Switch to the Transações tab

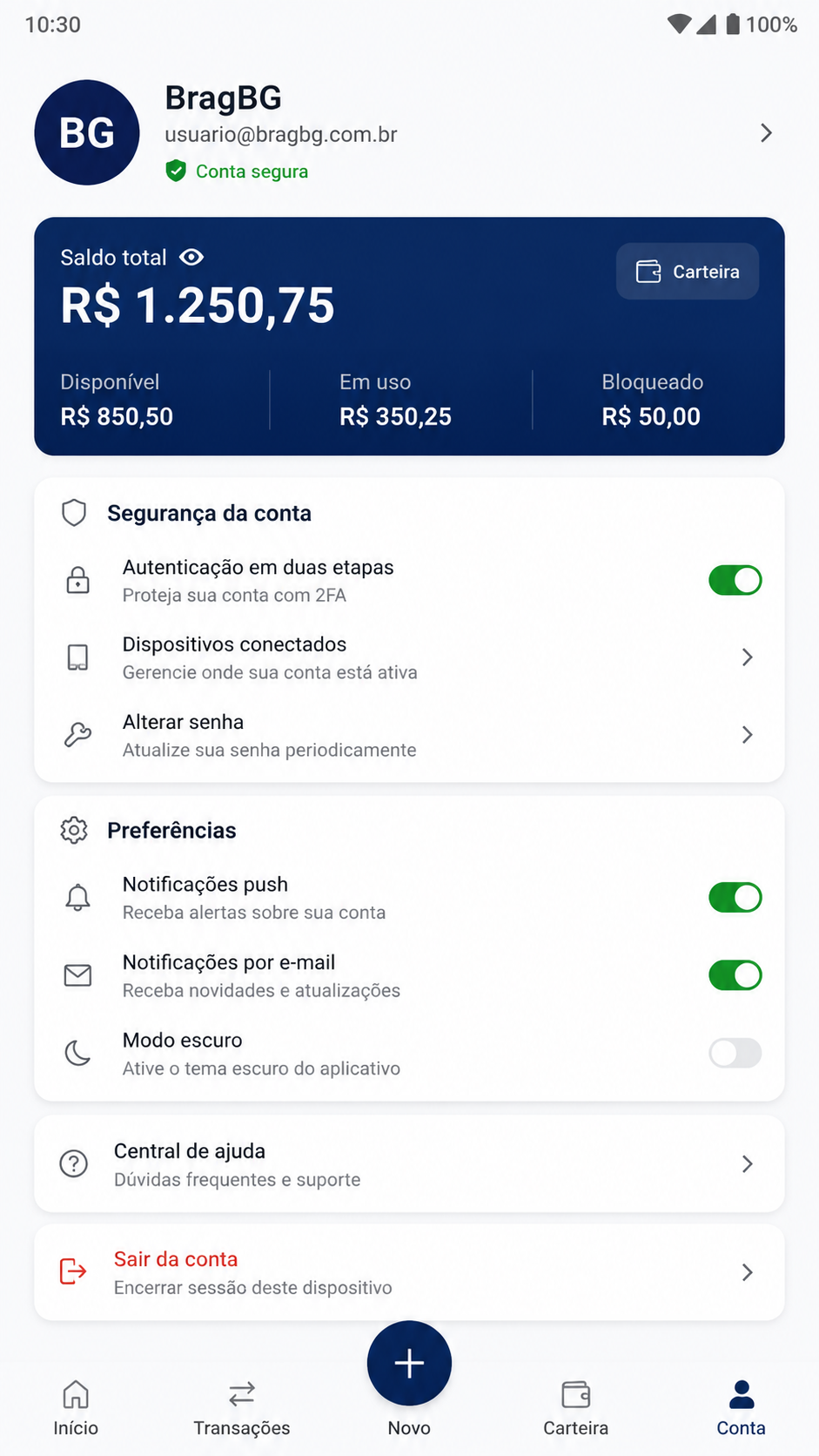(x=242, y=1407)
